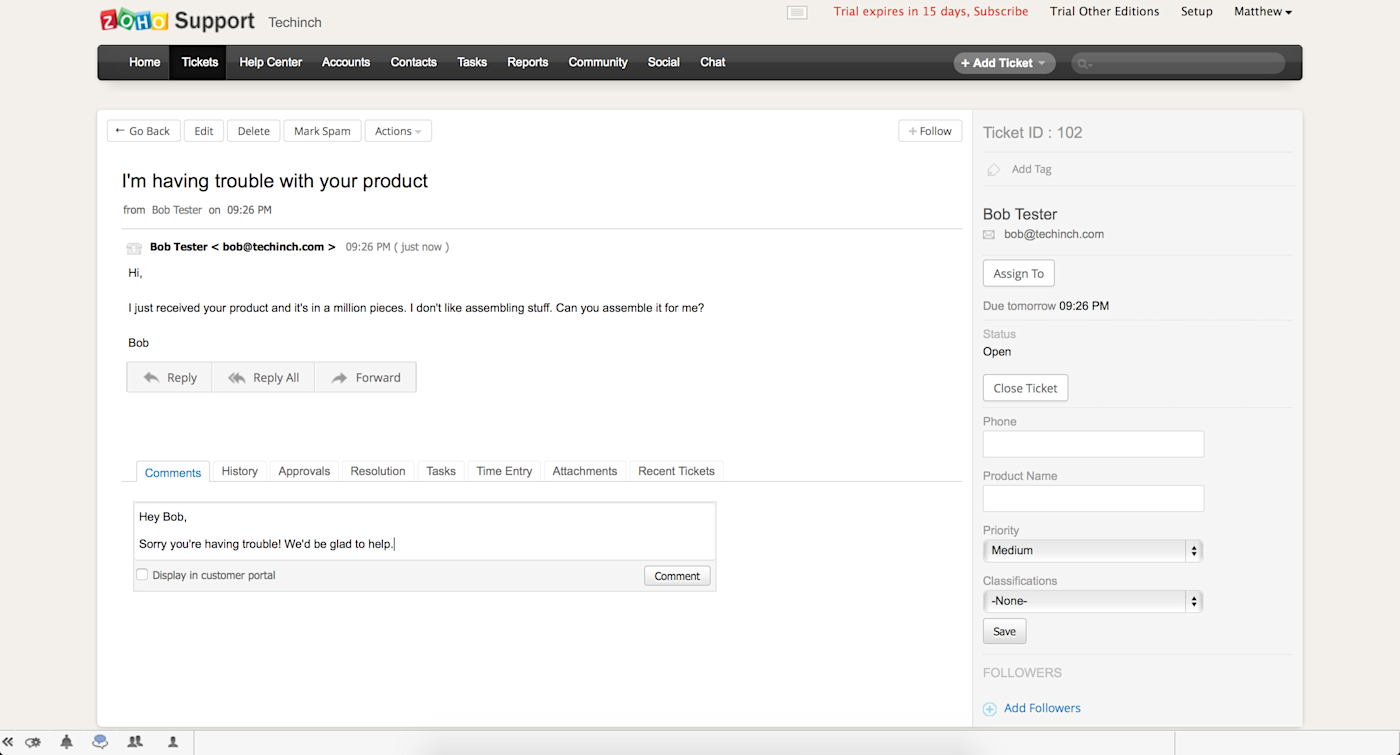This screenshot has width=1400, height=755.
Task: Click the Bob Tester sender link under title
Action: coord(177,210)
